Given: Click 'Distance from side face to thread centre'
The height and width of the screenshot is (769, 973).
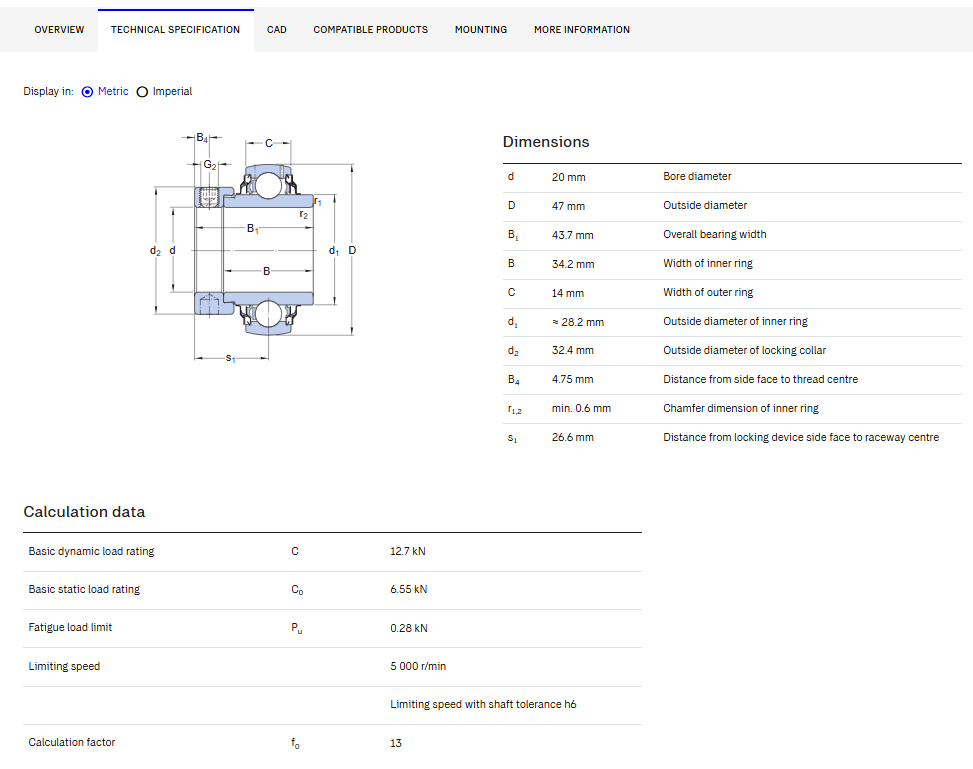Looking at the screenshot, I should pyautogui.click(x=760, y=379).
